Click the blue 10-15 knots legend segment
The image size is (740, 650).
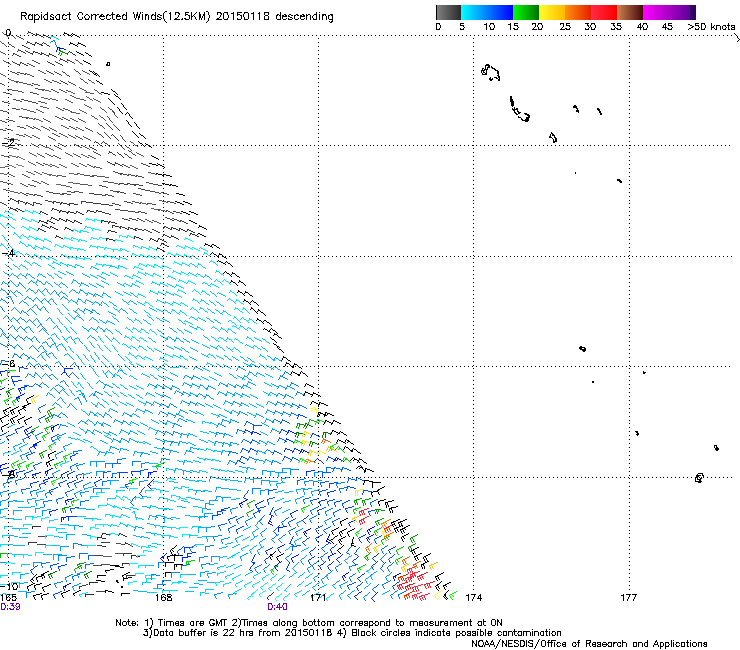pos(500,12)
